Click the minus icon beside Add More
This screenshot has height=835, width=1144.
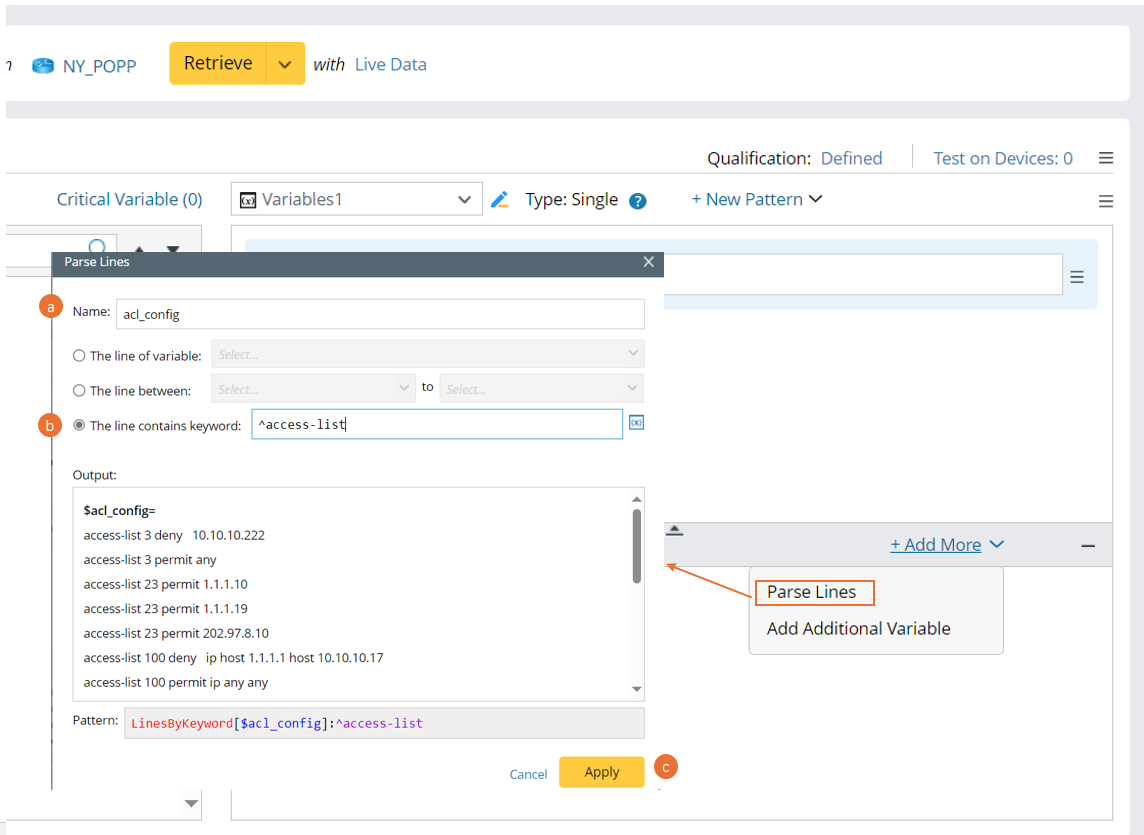[1088, 546]
